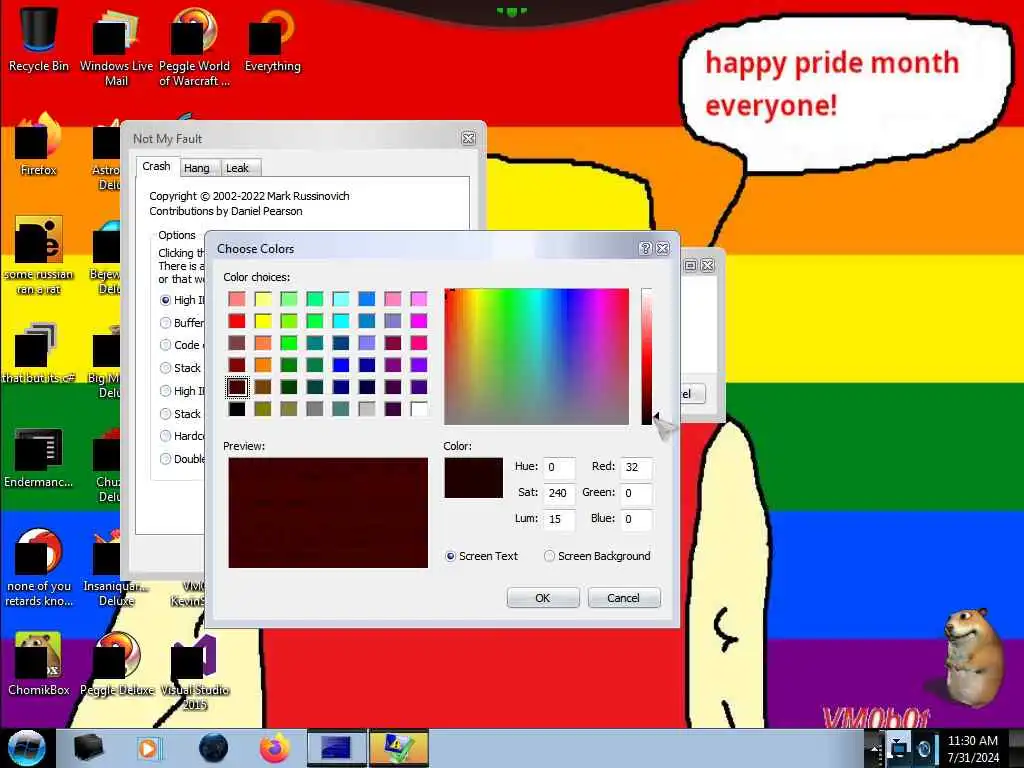Open the dark globe taskbar icon
The height and width of the screenshot is (768, 1024).
213,748
